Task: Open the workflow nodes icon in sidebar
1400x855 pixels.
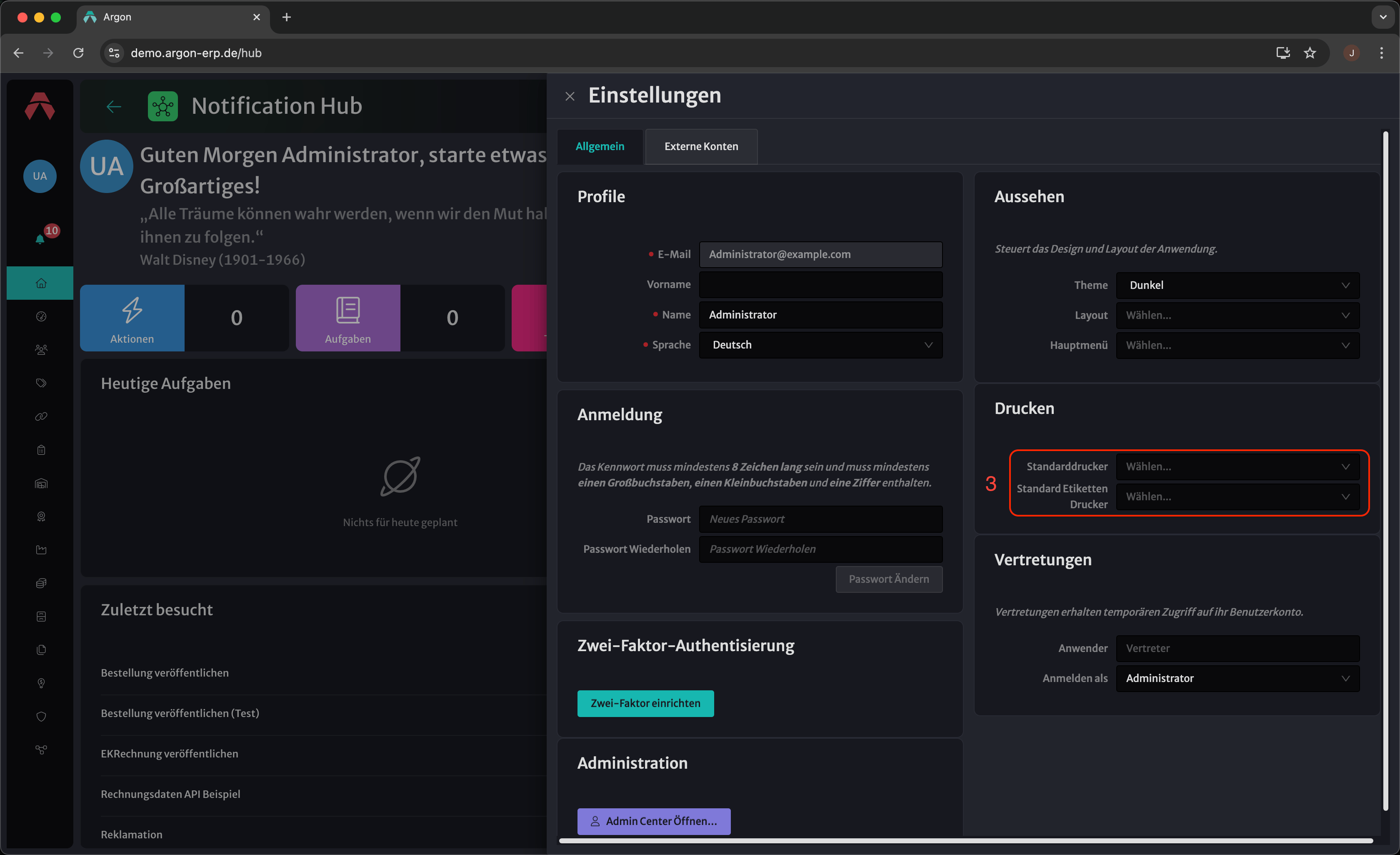Action: (41, 750)
